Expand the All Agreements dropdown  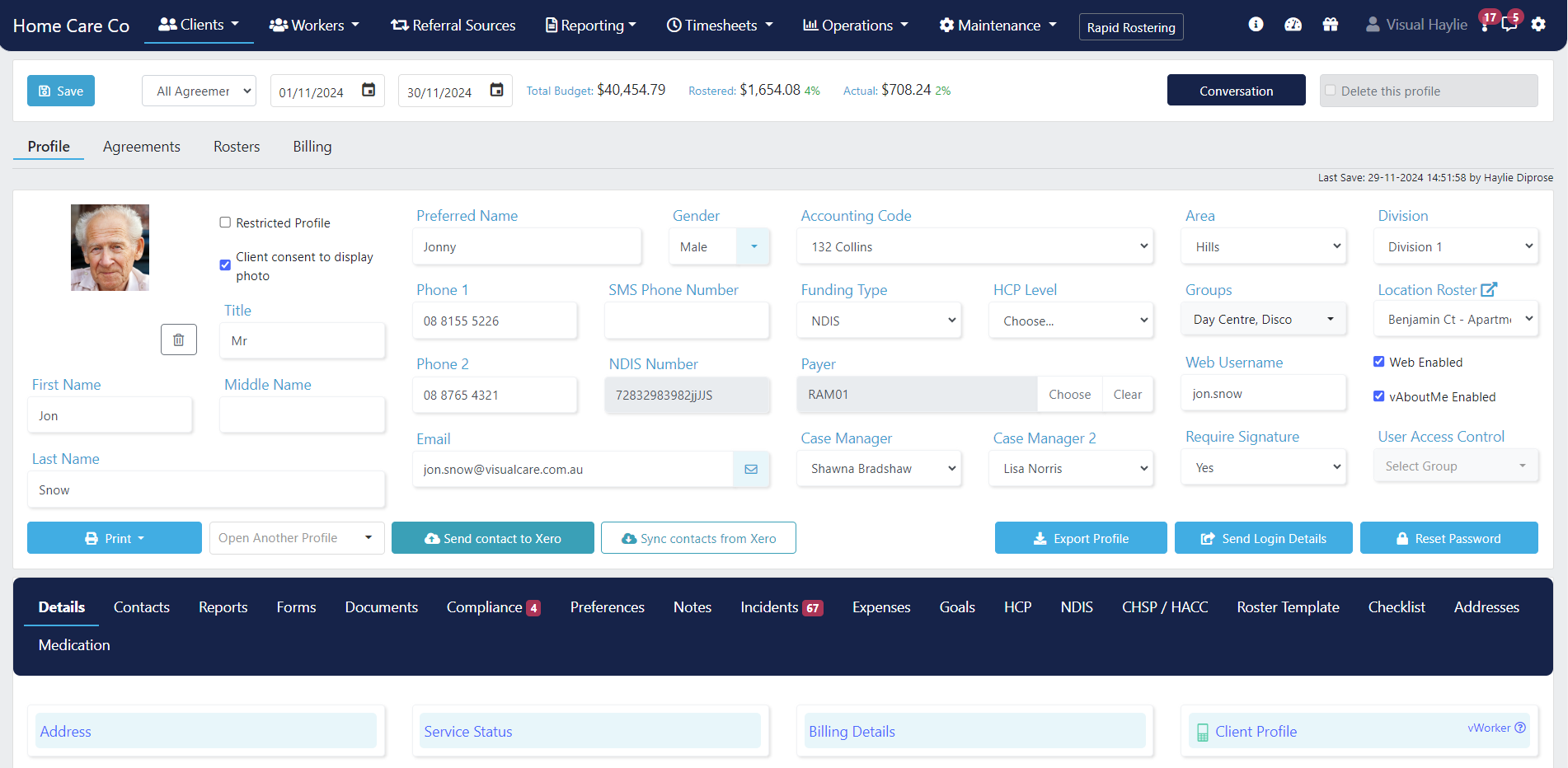tap(200, 91)
